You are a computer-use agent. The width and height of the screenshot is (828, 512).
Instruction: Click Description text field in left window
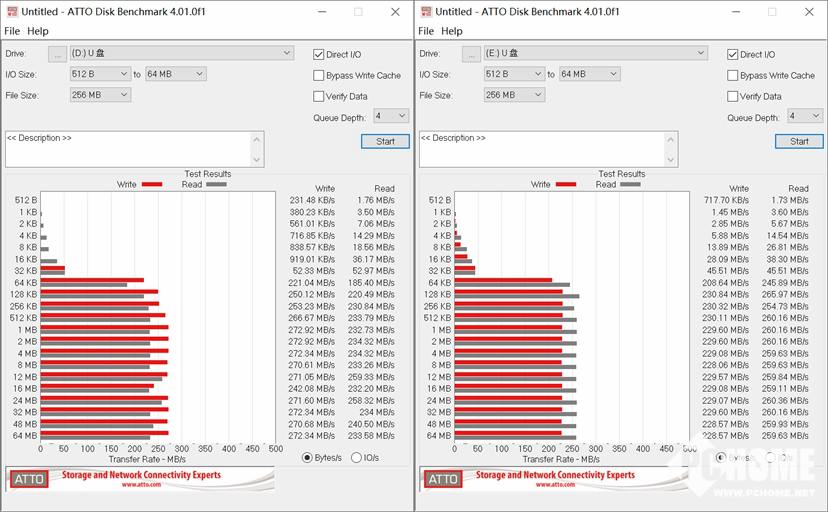128,149
